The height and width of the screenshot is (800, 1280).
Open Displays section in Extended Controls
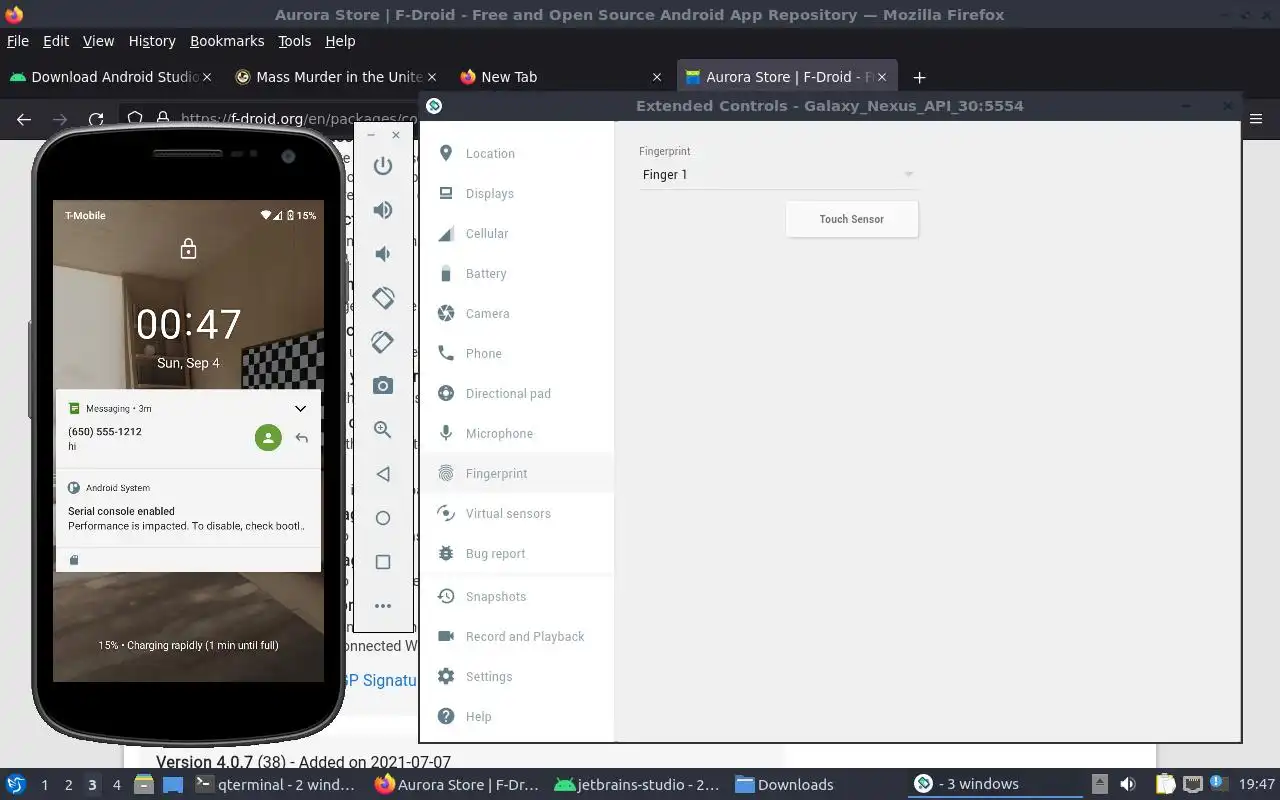point(517,193)
